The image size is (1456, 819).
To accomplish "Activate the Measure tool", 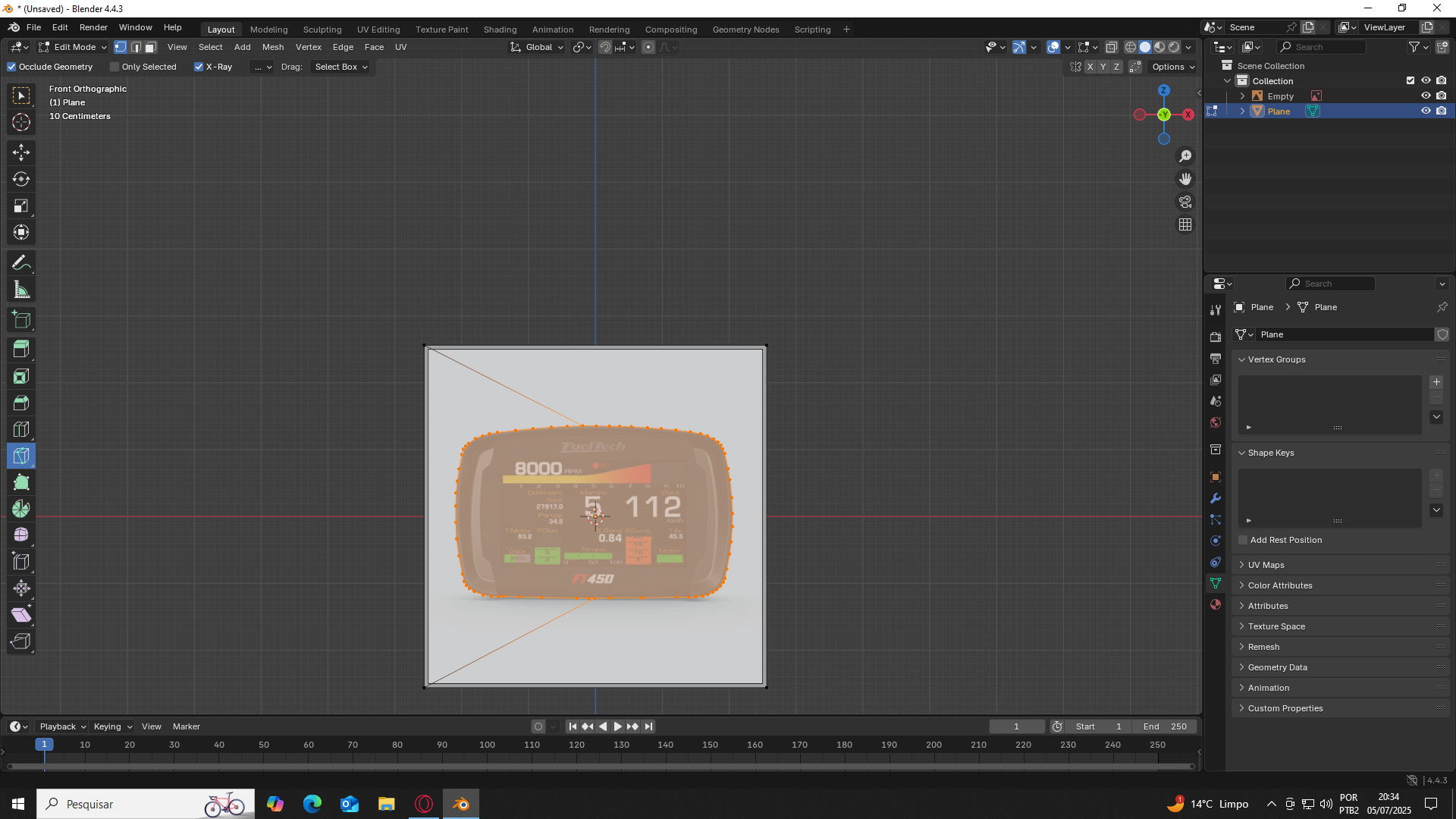I will pyautogui.click(x=21, y=290).
